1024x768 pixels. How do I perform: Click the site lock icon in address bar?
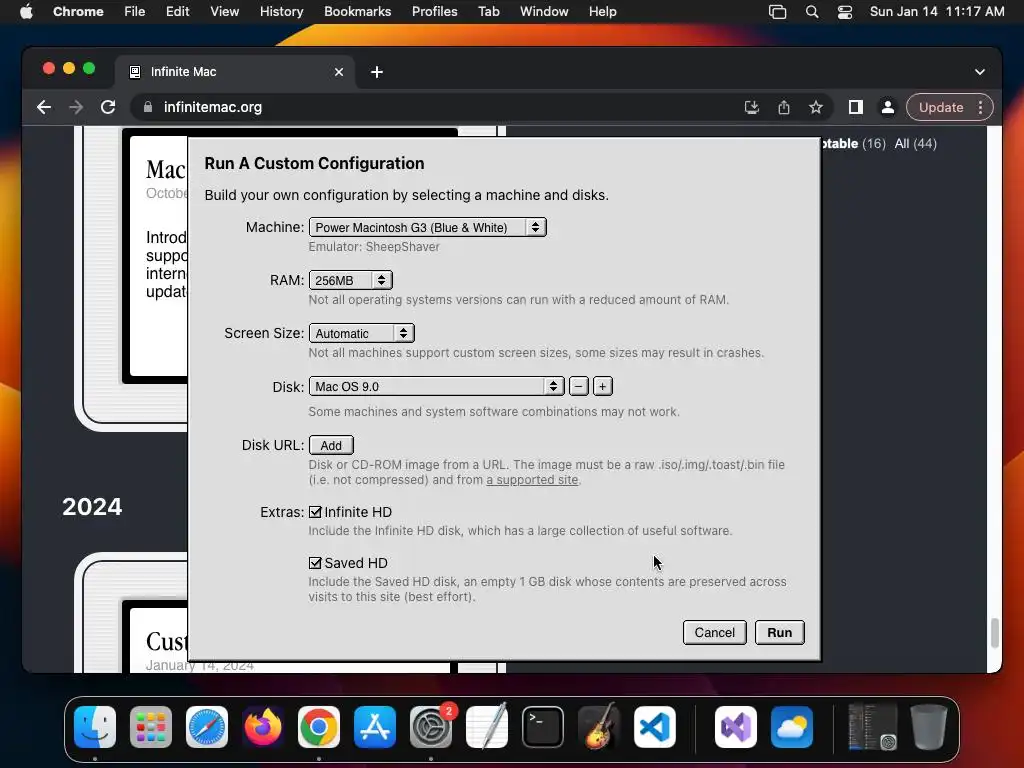pyautogui.click(x=148, y=107)
